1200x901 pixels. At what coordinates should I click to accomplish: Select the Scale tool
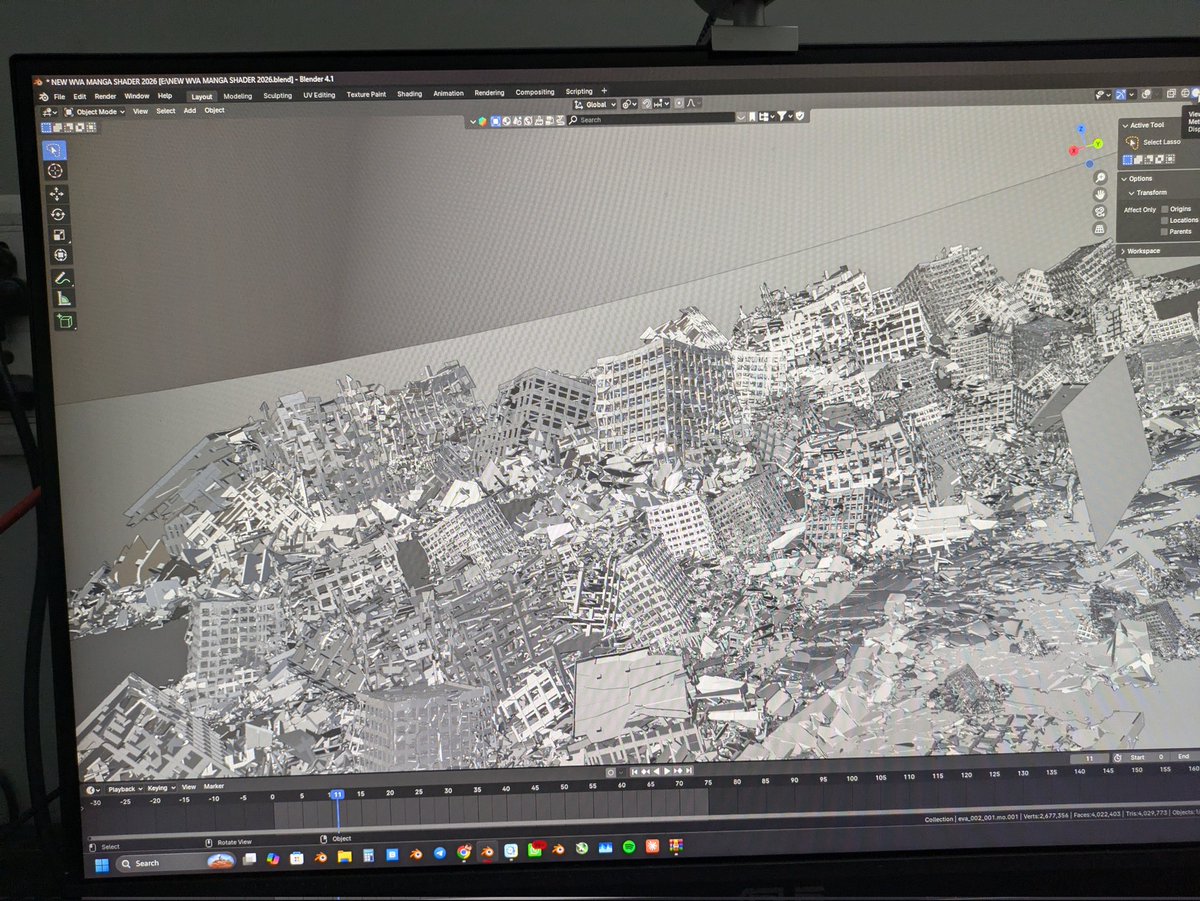(58, 234)
